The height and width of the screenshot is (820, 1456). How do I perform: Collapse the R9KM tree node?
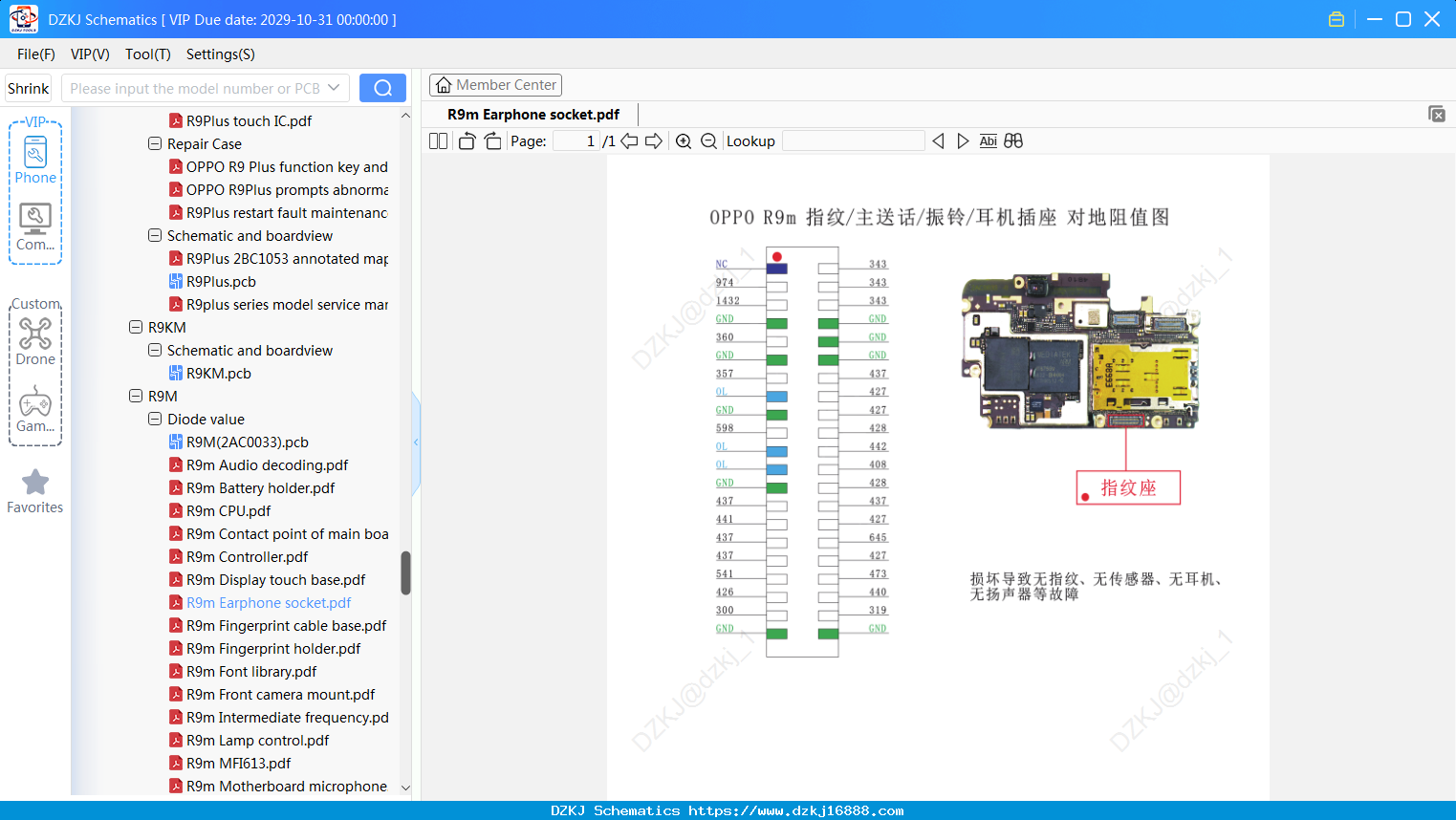click(x=136, y=328)
